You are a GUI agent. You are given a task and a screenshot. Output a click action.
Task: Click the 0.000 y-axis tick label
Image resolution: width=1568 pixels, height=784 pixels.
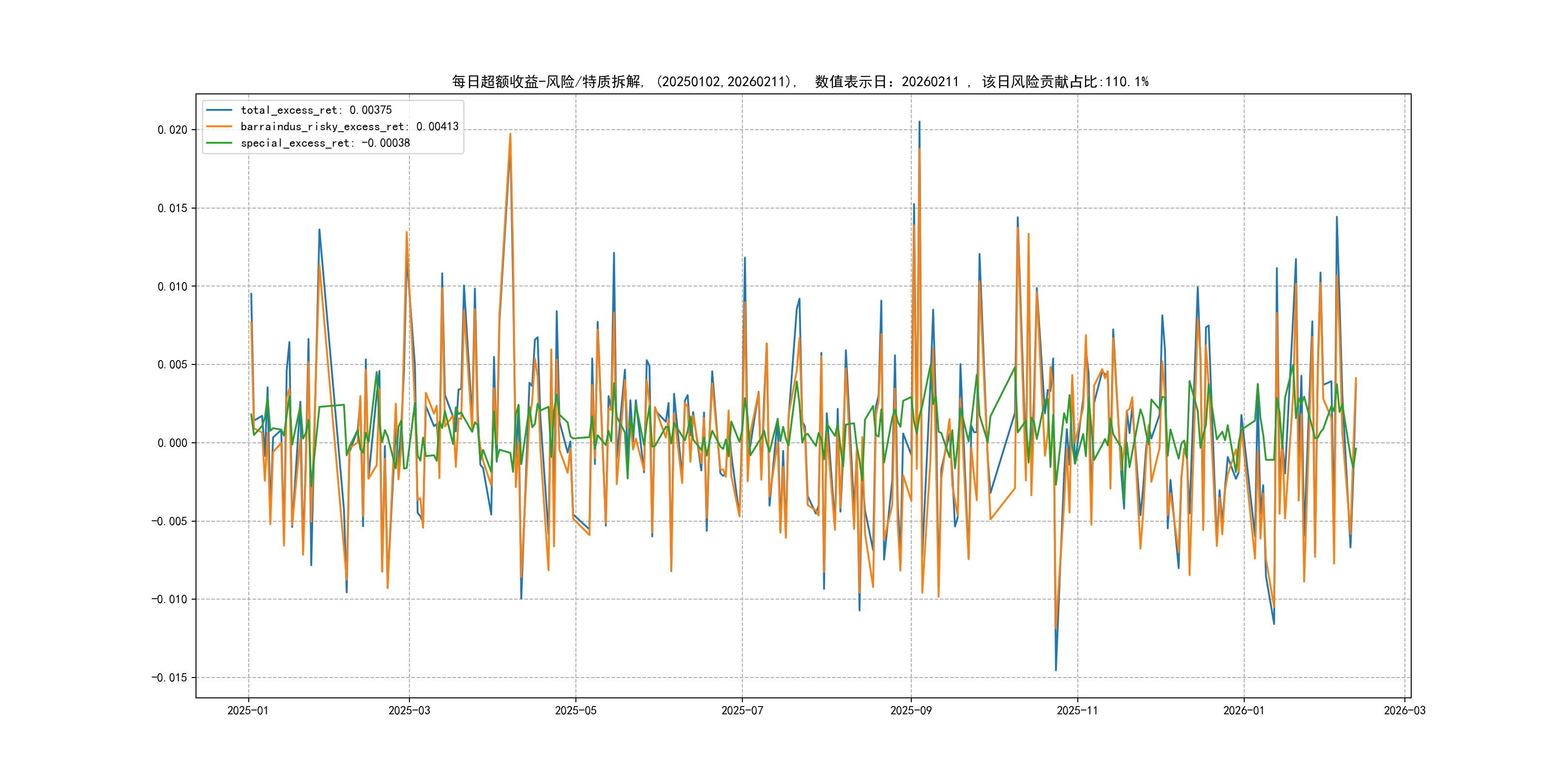pos(172,443)
